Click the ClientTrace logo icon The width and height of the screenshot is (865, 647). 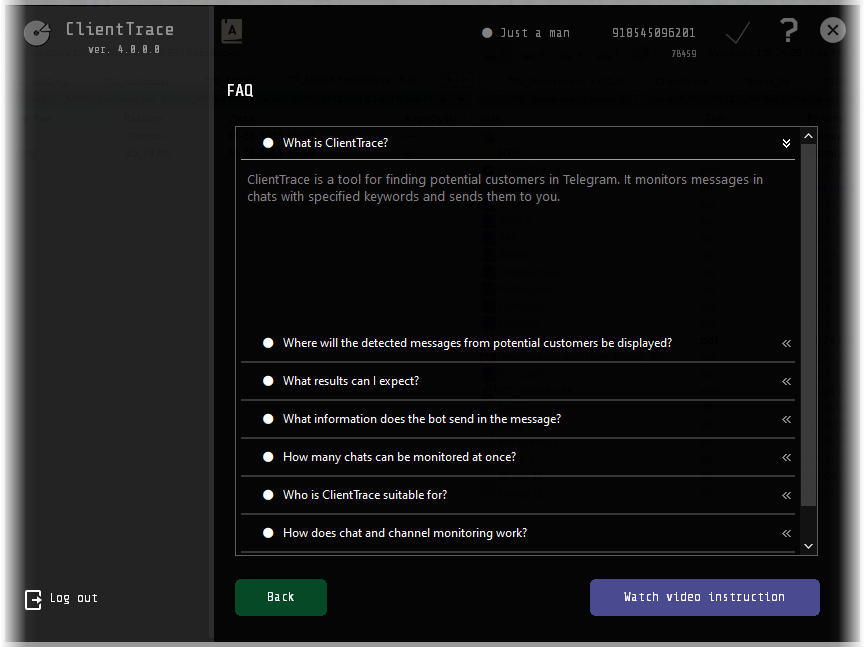[37, 34]
